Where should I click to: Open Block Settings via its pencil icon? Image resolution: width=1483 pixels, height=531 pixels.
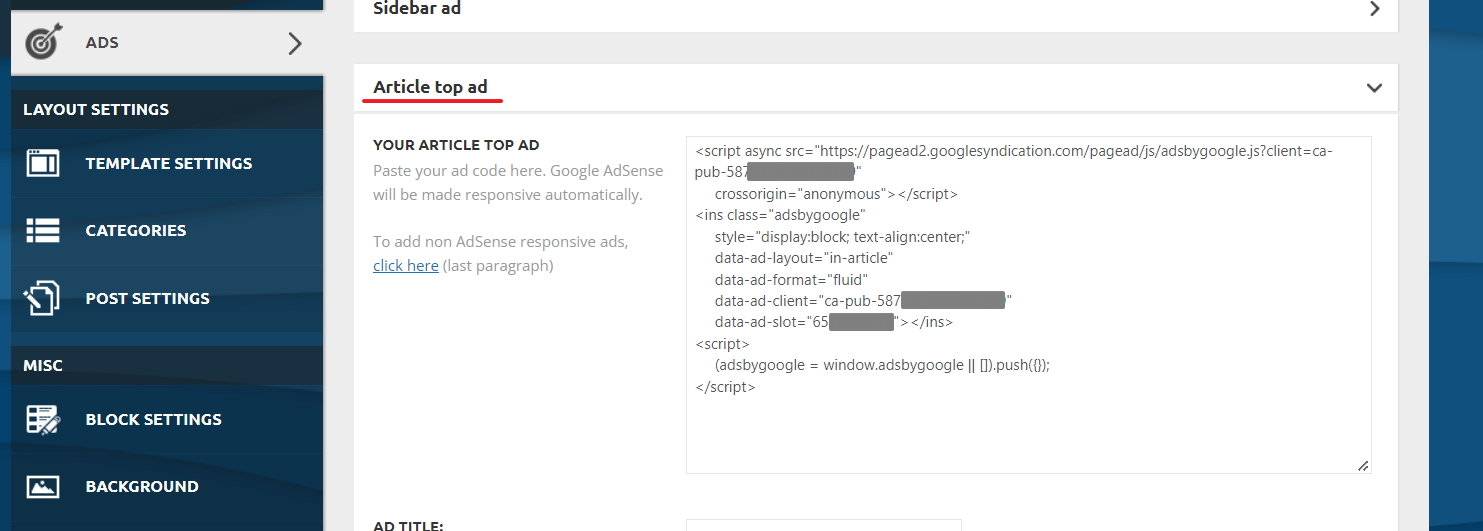click(x=43, y=419)
